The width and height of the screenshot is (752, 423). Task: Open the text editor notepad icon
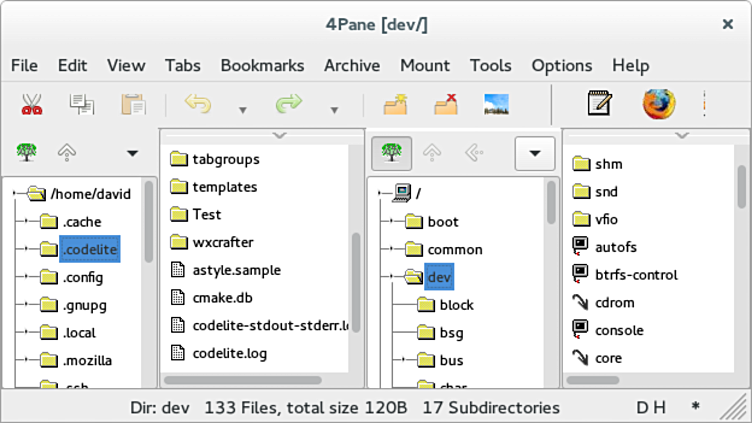tap(599, 104)
